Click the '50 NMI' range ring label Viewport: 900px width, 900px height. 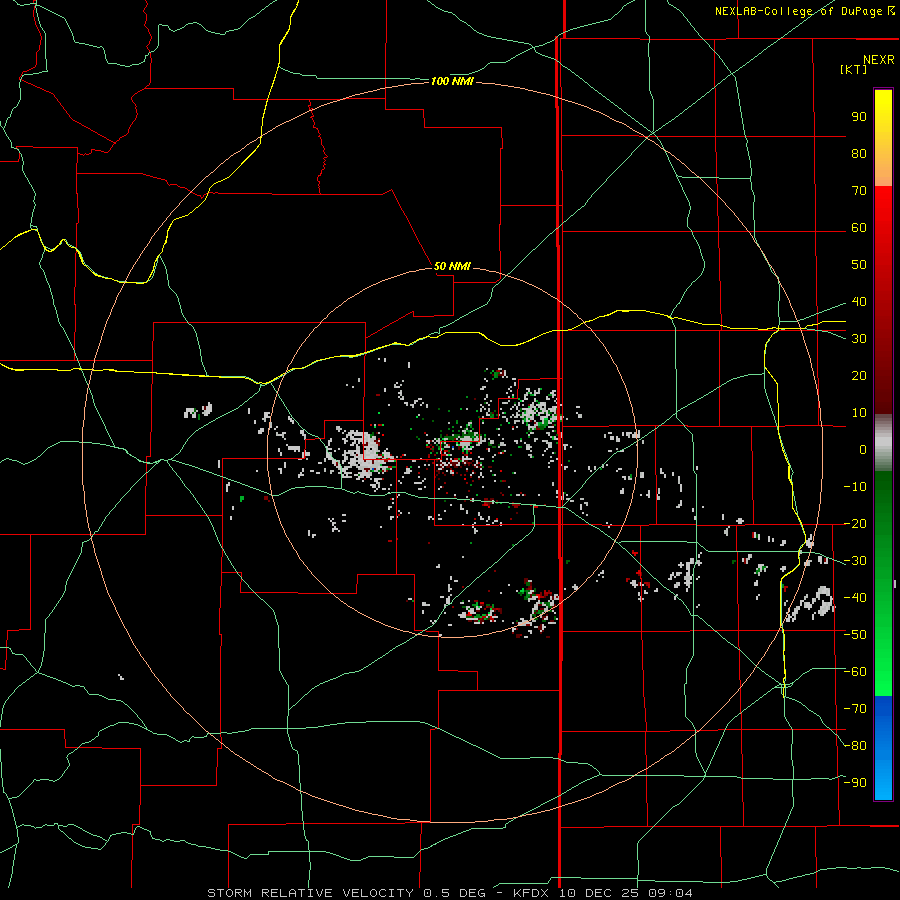coord(452,266)
